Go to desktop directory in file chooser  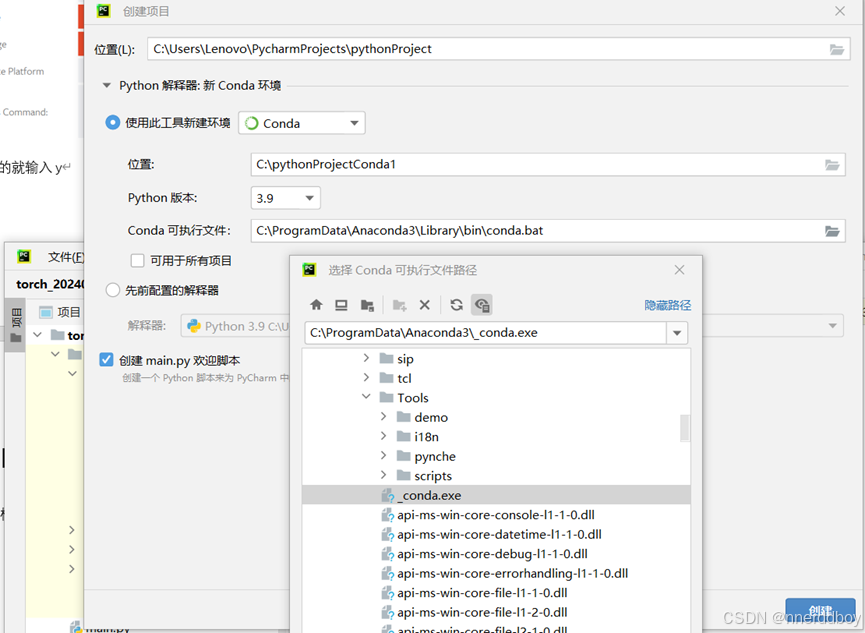coord(341,305)
